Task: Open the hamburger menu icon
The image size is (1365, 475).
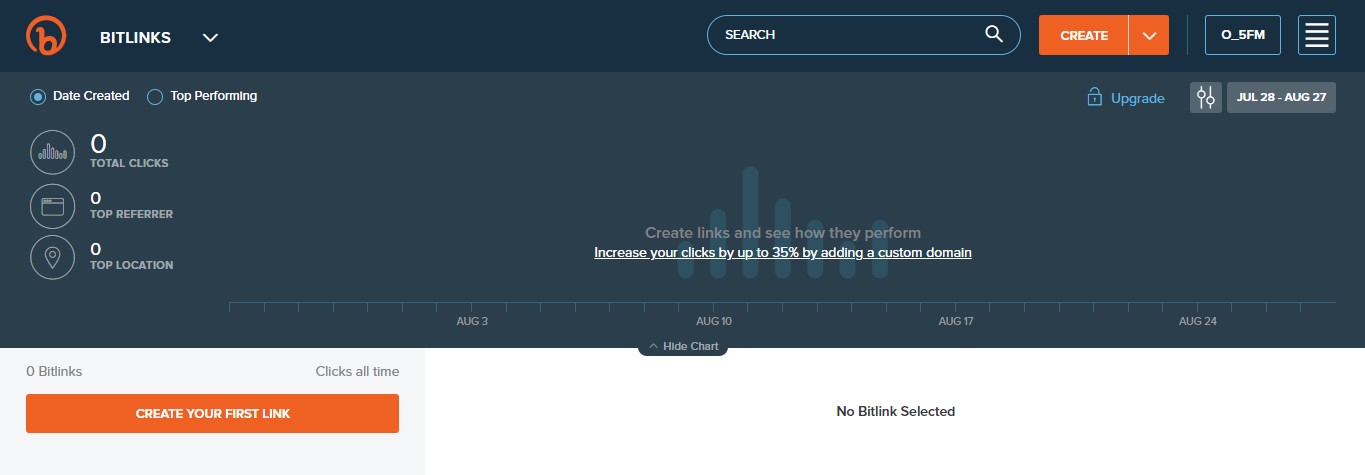Action: (x=1317, y=35)
